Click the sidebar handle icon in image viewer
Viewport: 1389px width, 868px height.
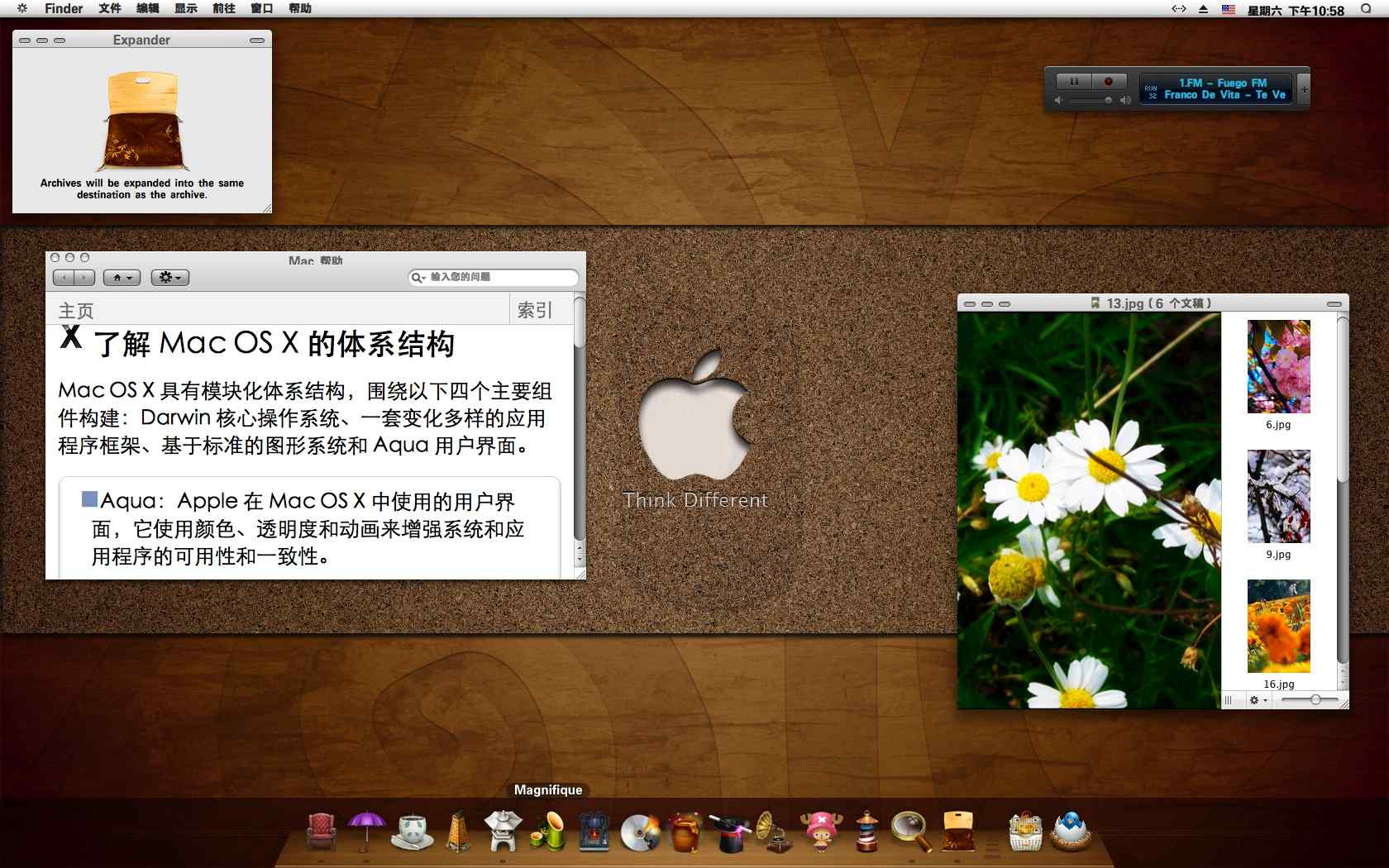(x=1229, y=700)
